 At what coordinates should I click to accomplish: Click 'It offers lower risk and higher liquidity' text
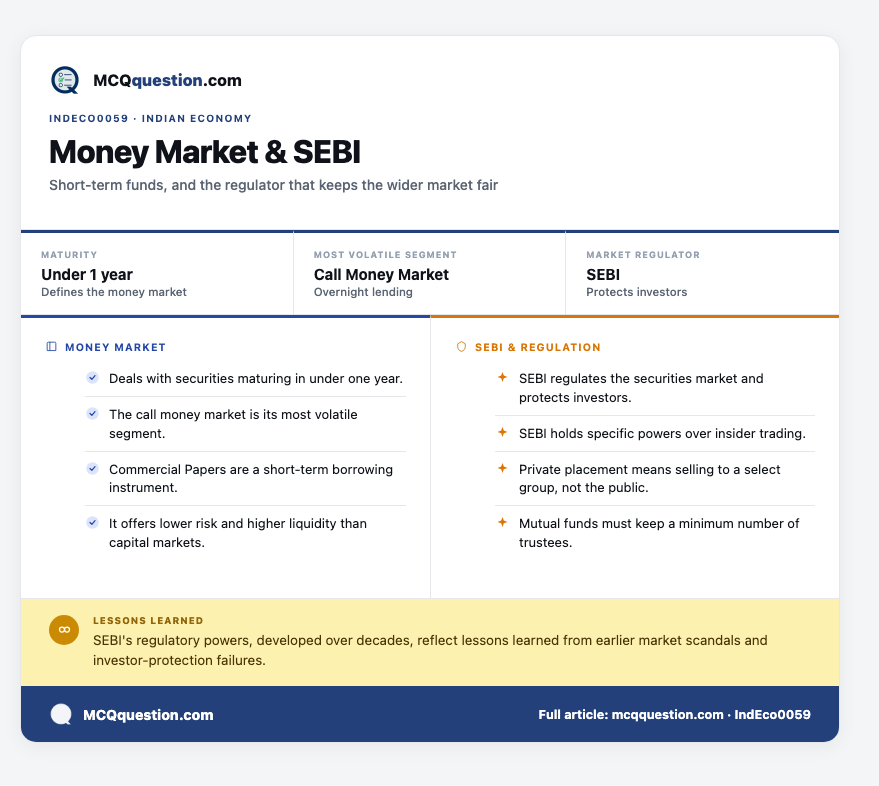[238, 533]
